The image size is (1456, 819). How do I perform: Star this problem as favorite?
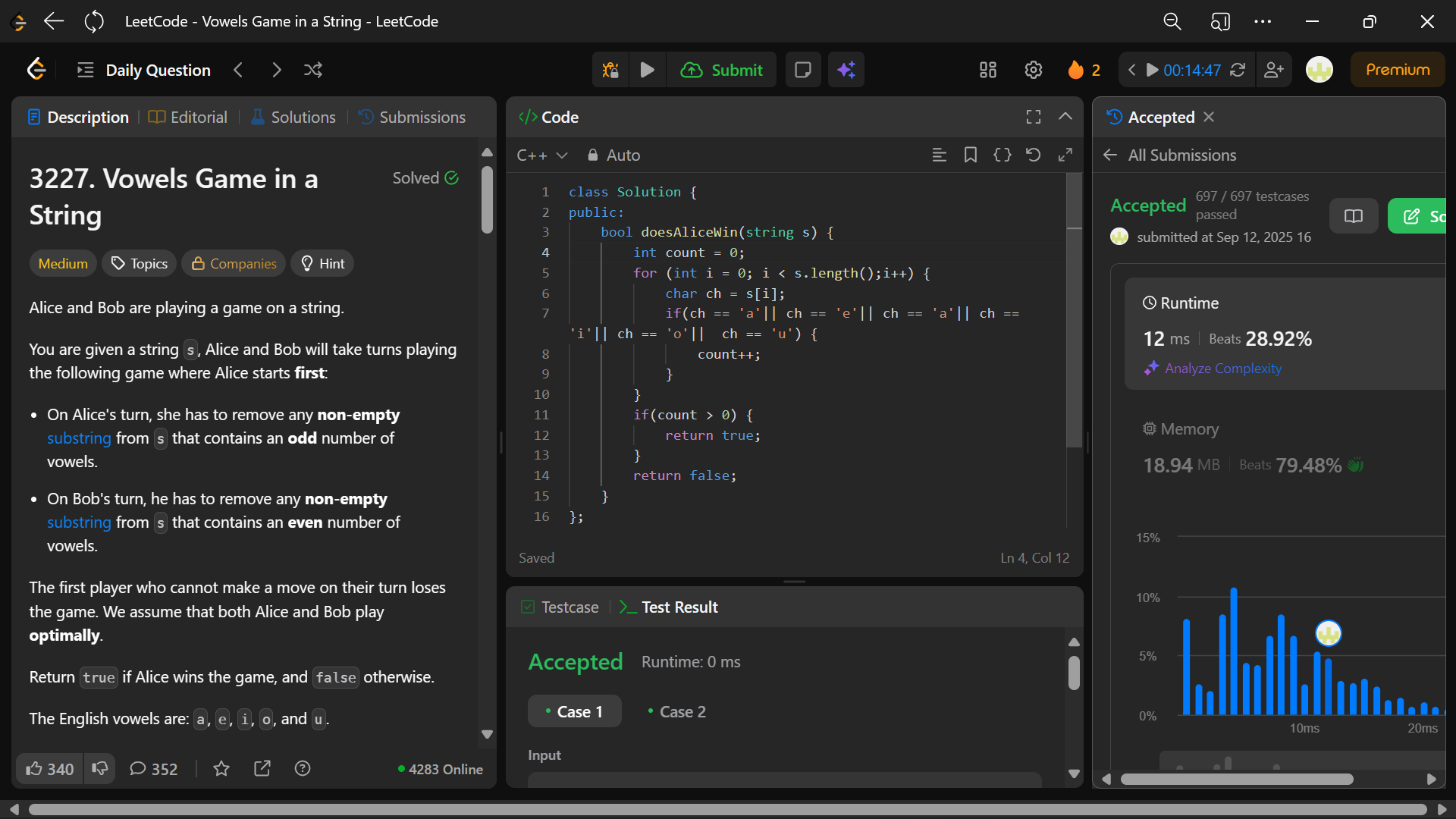(221, 769)
